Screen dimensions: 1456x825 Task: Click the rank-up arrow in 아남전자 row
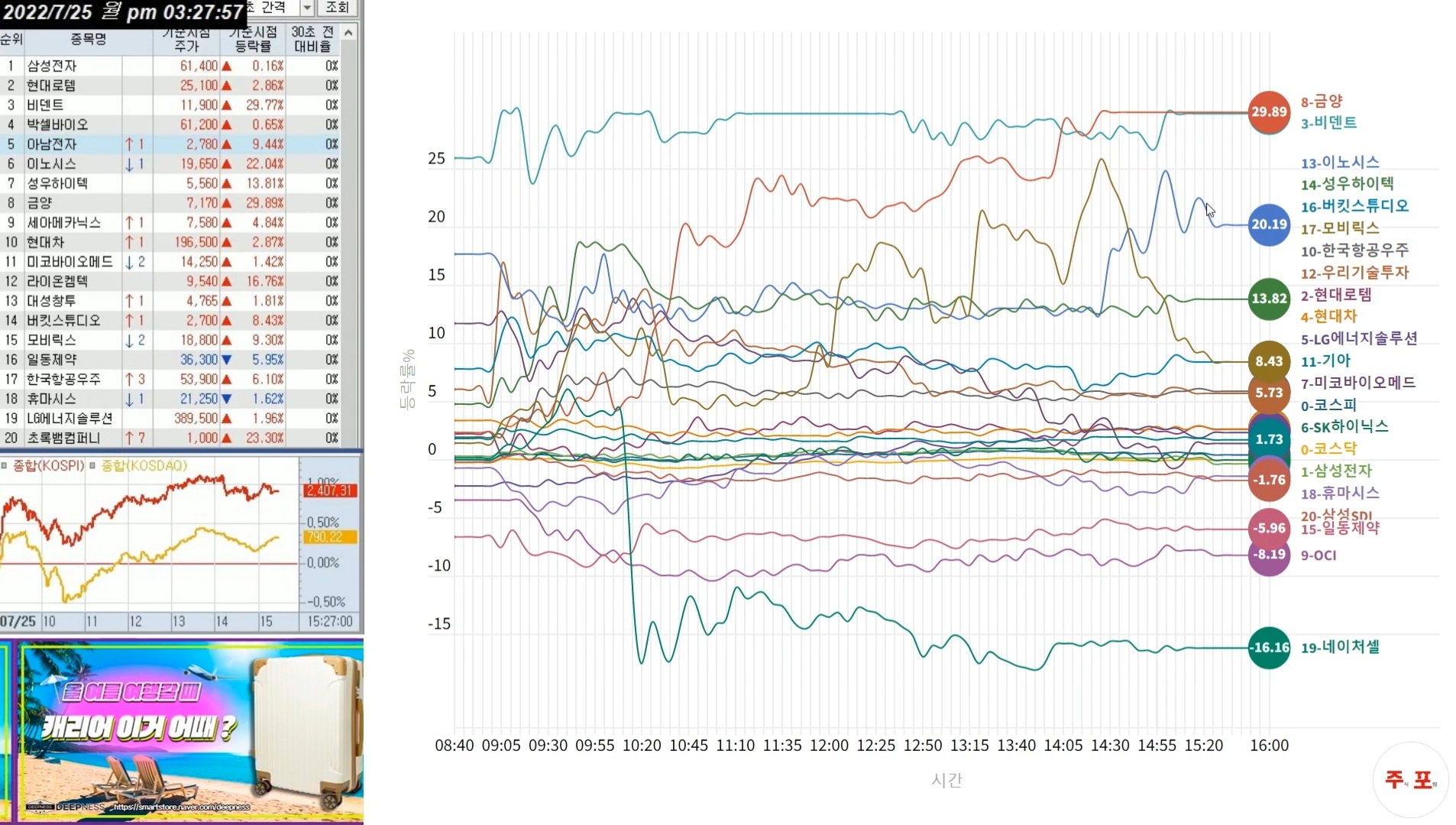129,144
